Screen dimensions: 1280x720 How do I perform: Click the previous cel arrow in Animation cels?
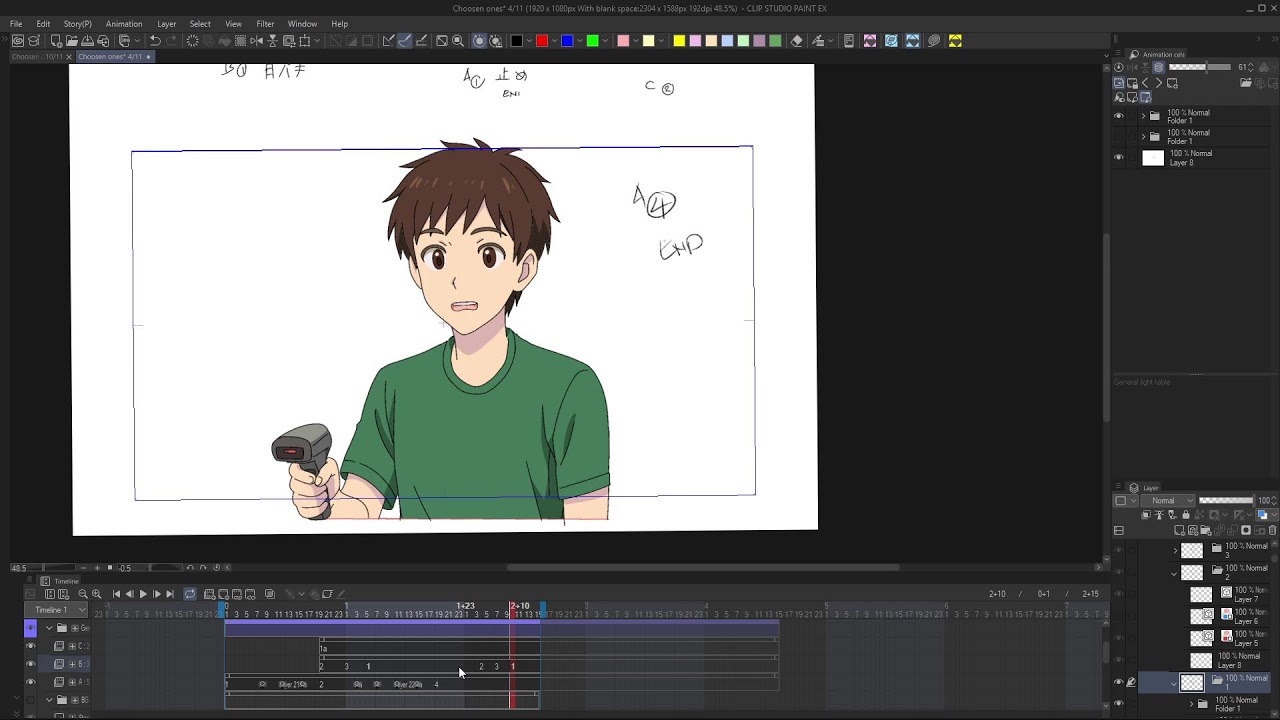pos(1145,83)
